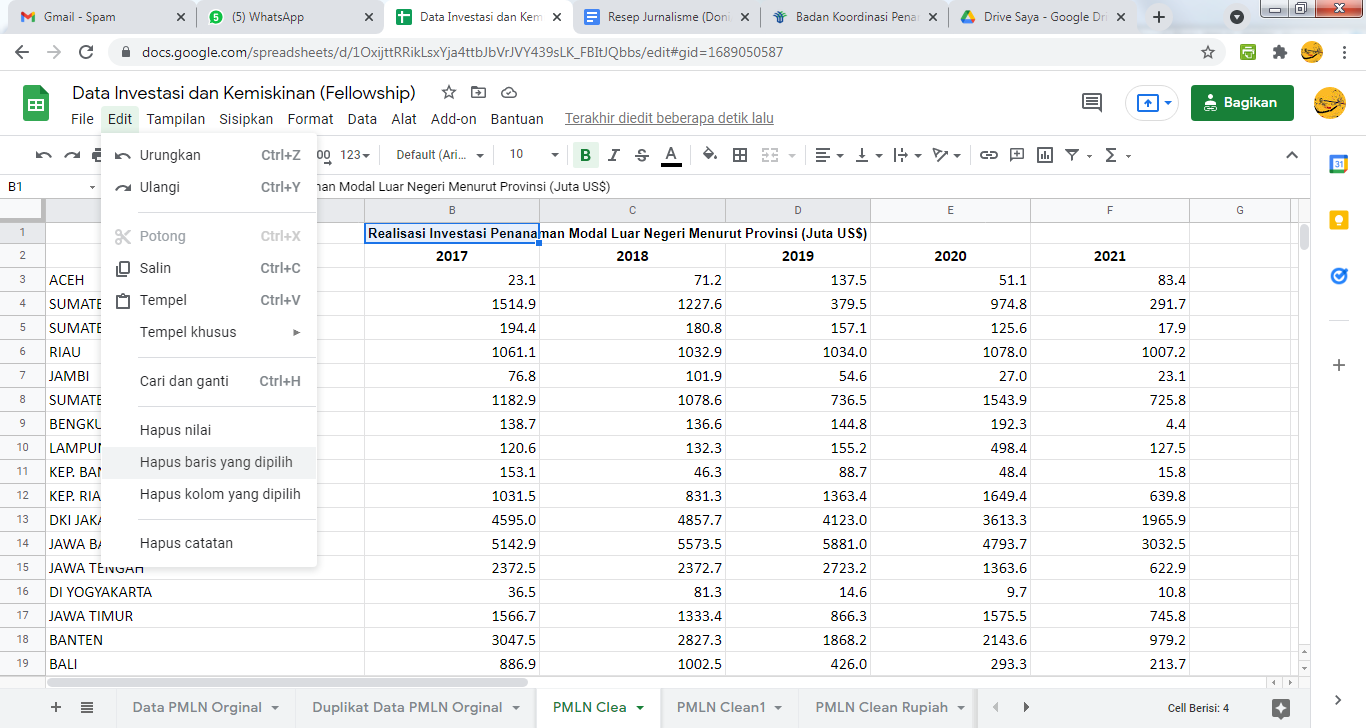
Task: Select Cari dan ganti menu entry
Action: tap(184, 381)
